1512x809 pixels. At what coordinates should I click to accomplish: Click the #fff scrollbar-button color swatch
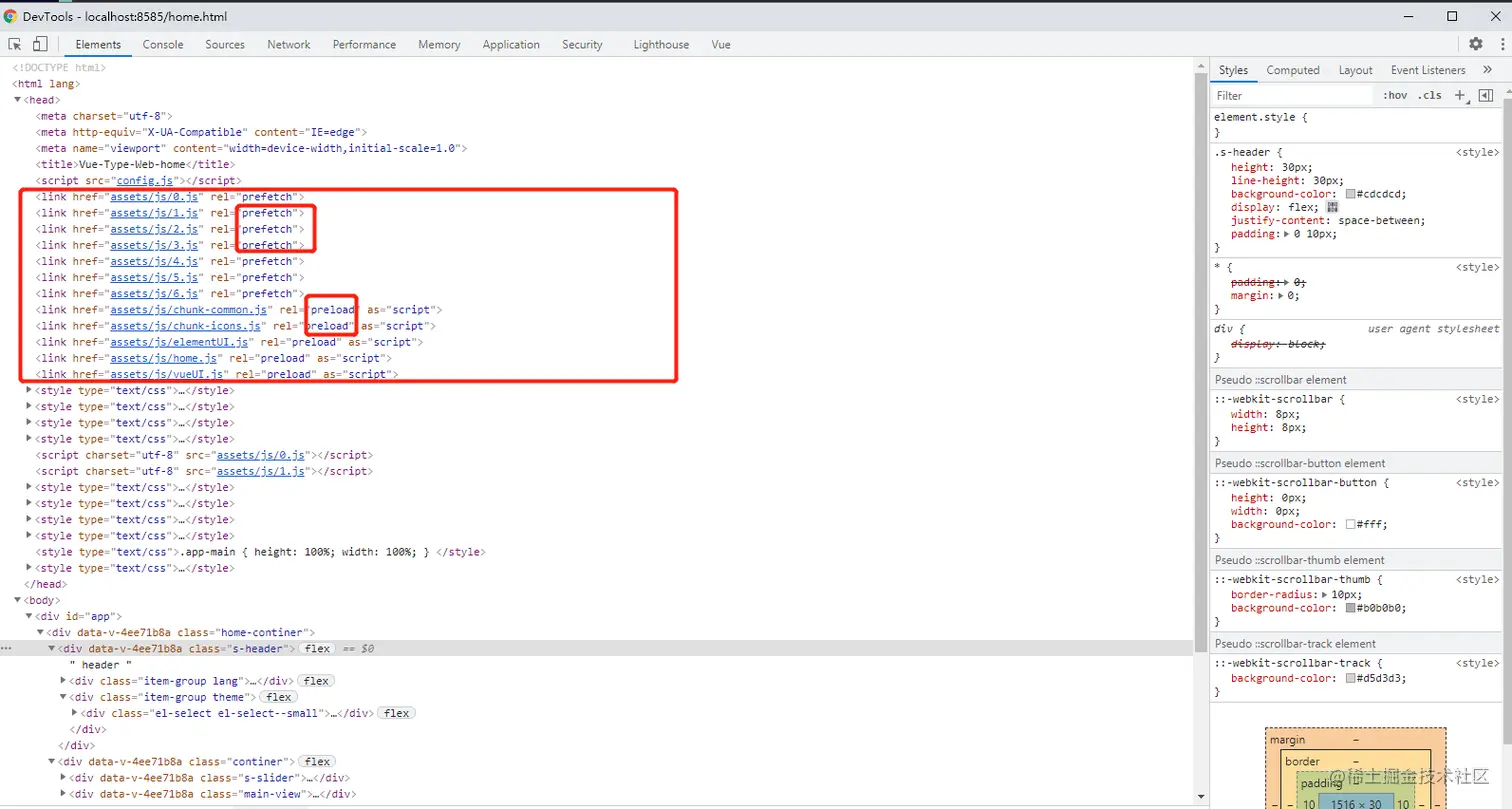1351,524
